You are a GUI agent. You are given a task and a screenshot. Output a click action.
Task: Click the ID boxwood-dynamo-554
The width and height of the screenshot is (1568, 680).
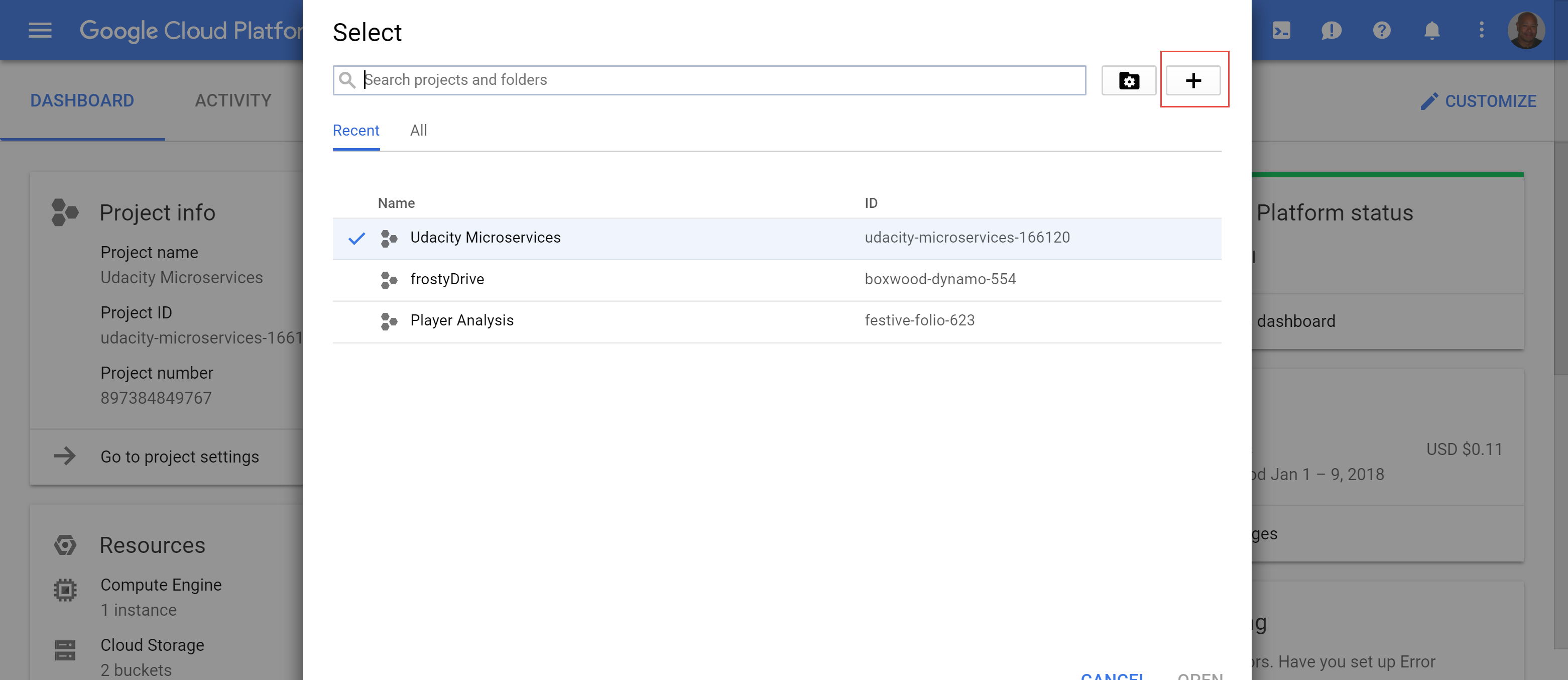[940, 279]
